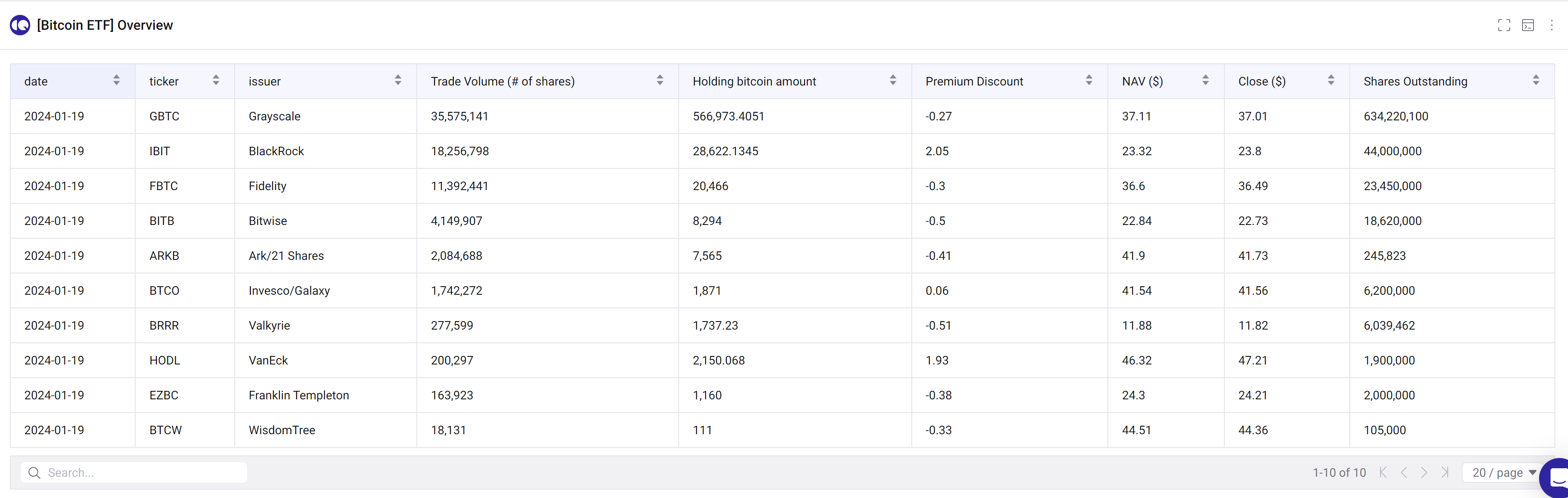Image resolution: width=1568 pixels, height=498 pixels.
Task: Jump to the last page arrow
Action: 1445,472
